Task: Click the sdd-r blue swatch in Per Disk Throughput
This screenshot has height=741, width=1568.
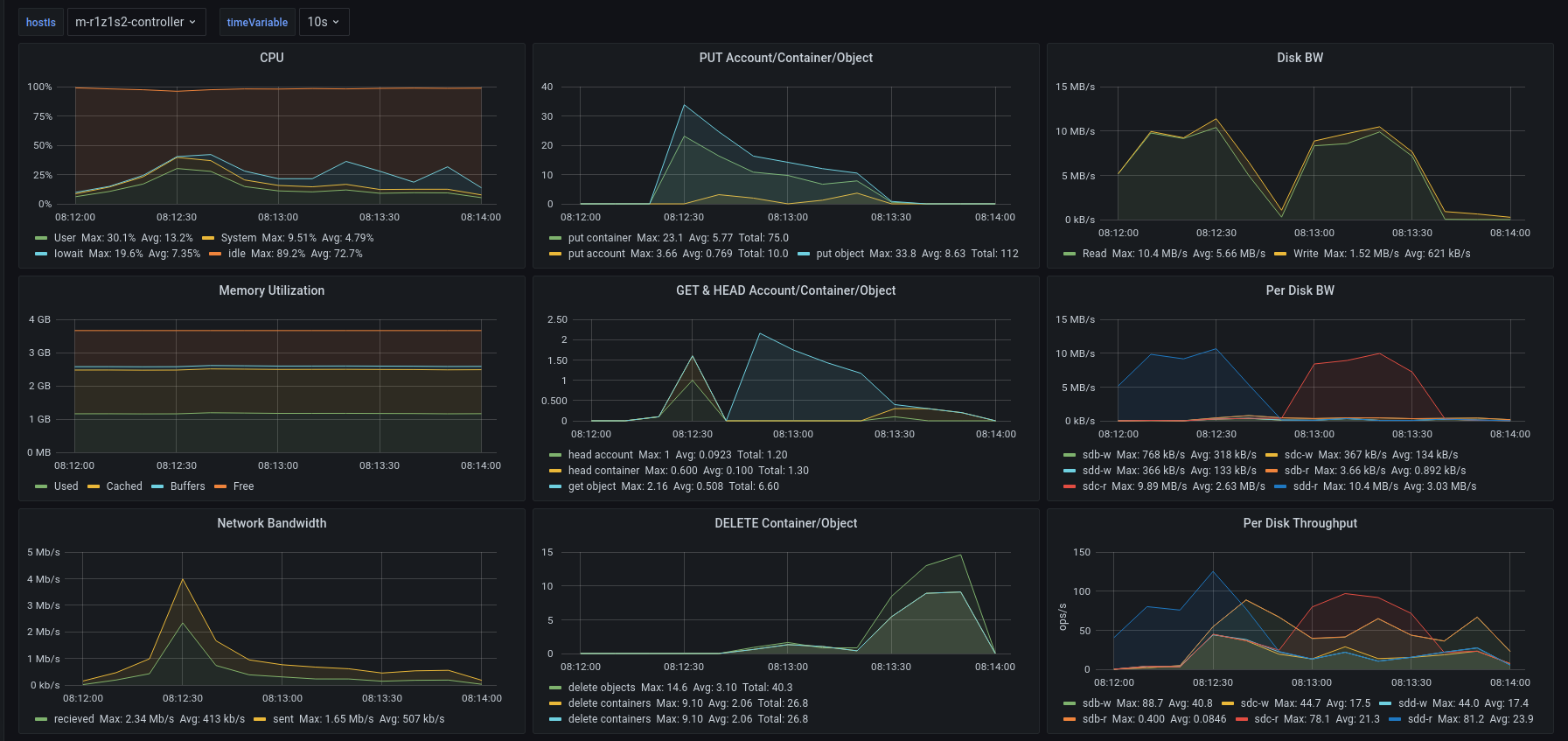Action: pyautogui.click(x=1395, y=719)
